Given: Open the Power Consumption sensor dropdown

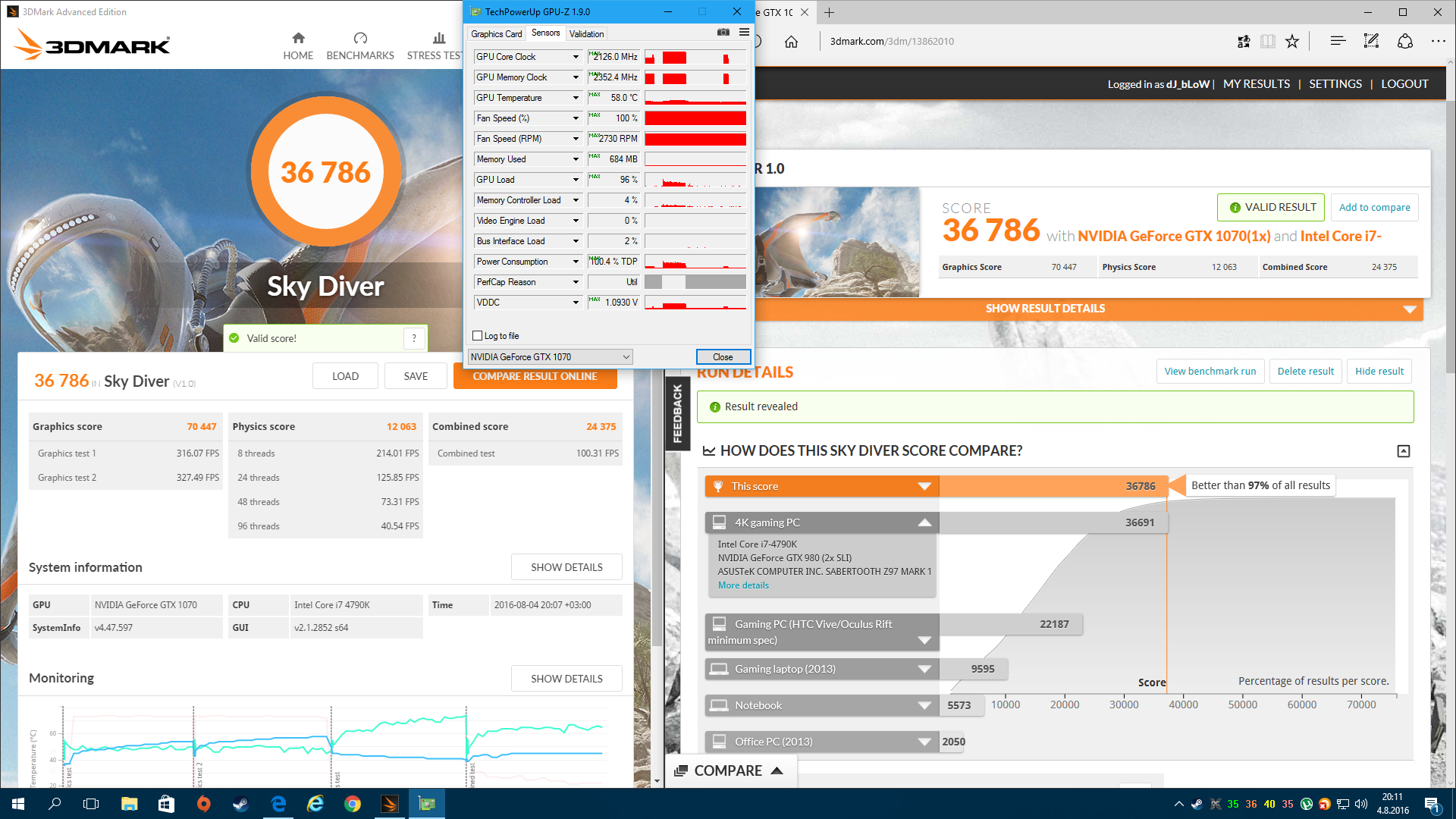Looking at the screenshot, I should [x=576, y=262].
